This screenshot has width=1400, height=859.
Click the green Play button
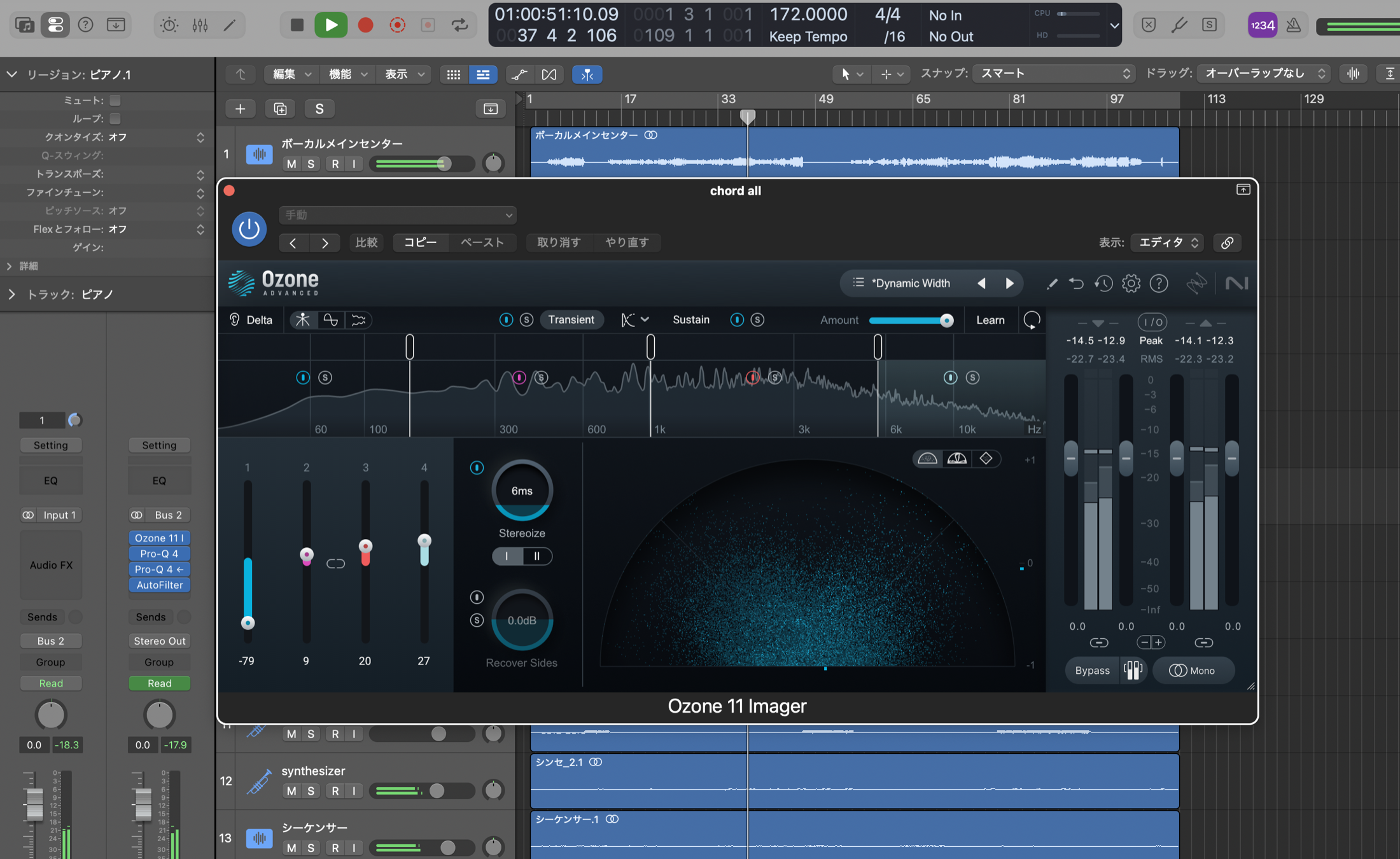click(x=331, y=25)
